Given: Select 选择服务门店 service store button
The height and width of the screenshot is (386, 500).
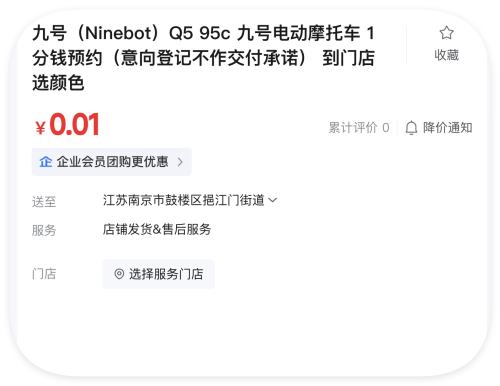Looking at the screenshot, I should tap(158, 274).
